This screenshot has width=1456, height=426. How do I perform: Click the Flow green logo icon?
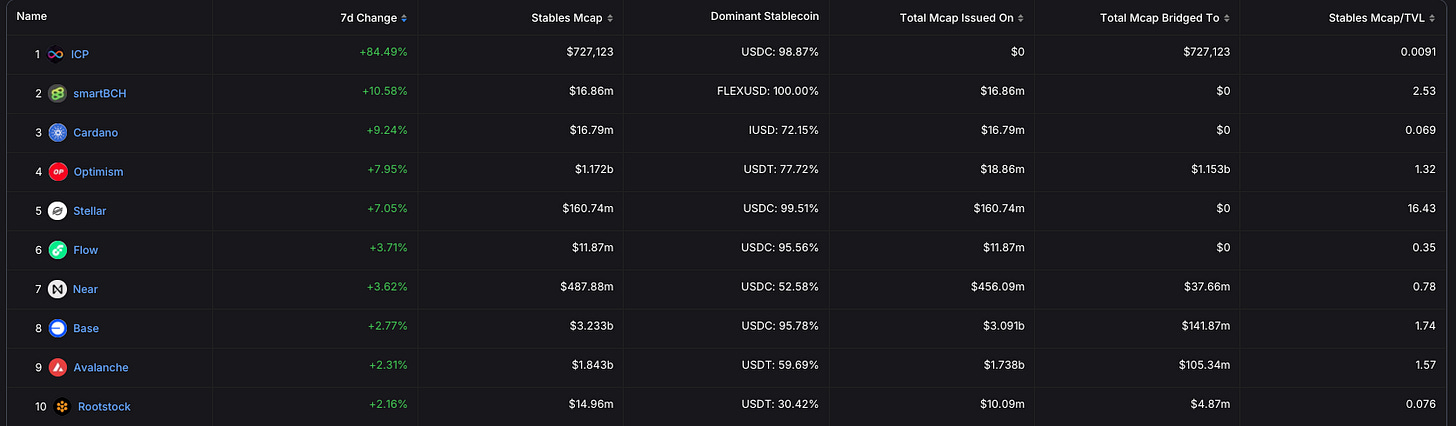click(58, 250)
